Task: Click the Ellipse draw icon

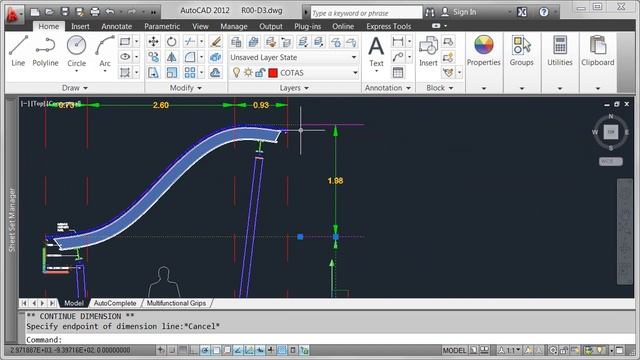Action: coord(125,57)
